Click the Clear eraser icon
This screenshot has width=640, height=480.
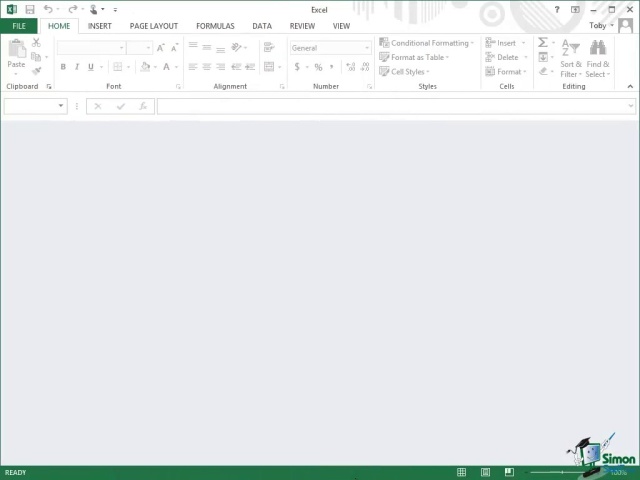[543, 71]
